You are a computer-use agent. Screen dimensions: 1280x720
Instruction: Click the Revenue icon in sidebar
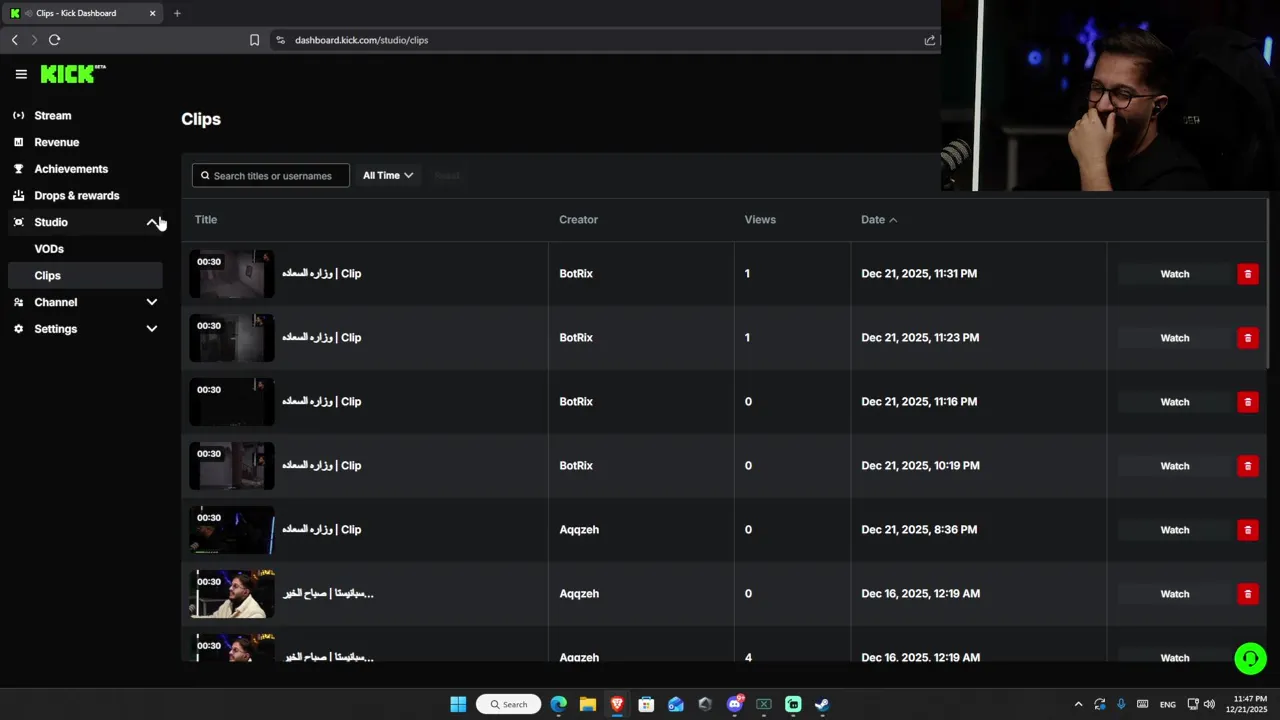tap(18, 142)
